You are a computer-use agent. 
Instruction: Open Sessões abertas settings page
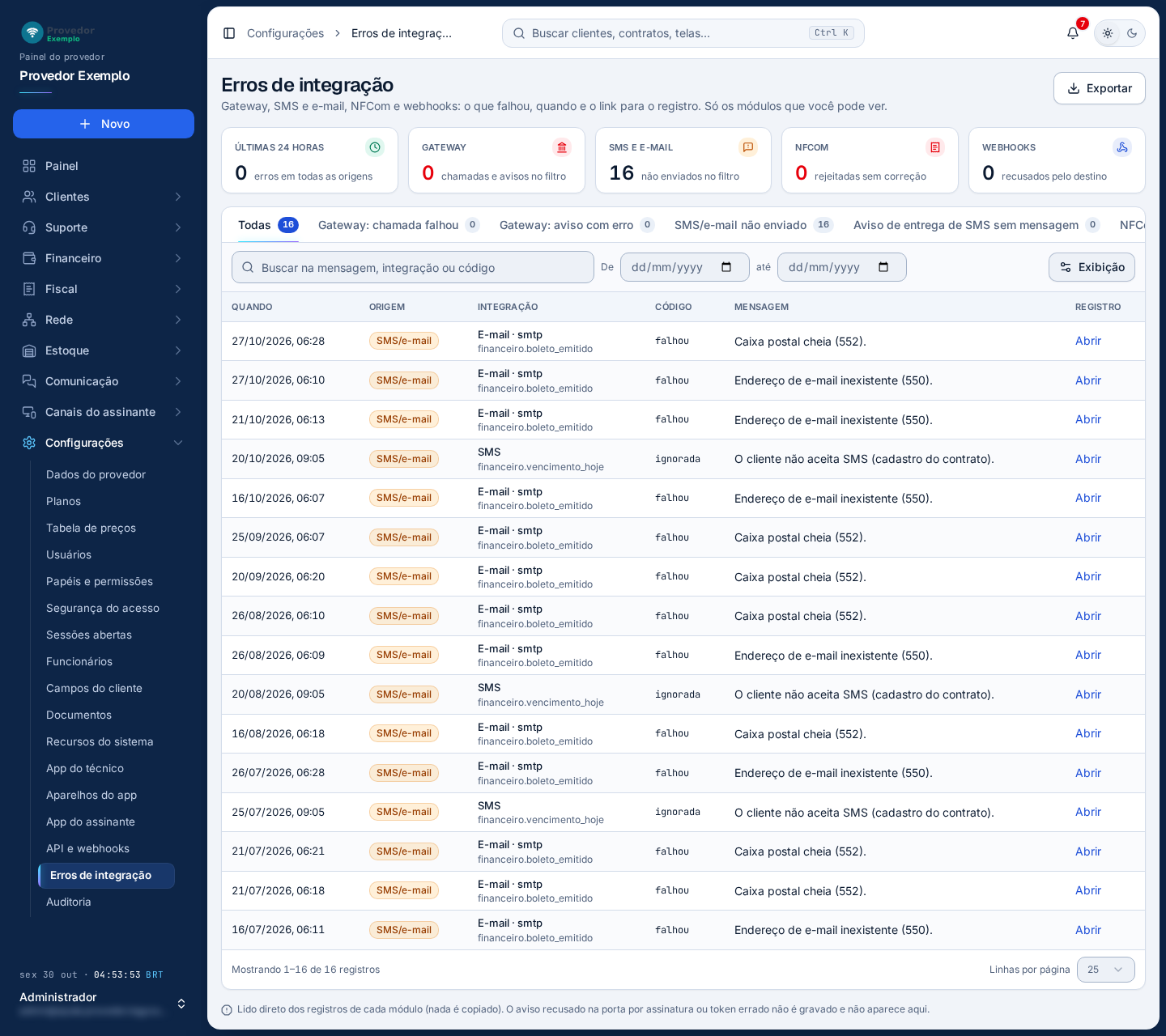tap(89, 635)
